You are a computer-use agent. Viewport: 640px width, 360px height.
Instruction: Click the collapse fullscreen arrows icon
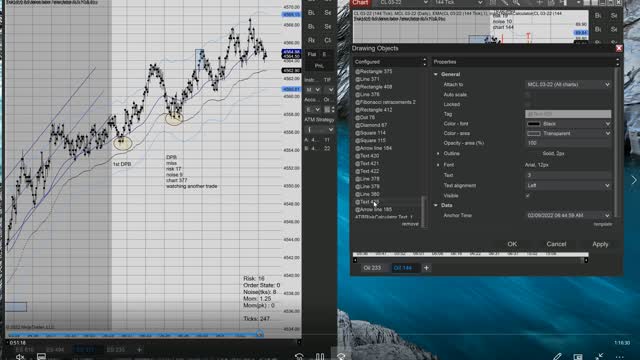(599, 357)
